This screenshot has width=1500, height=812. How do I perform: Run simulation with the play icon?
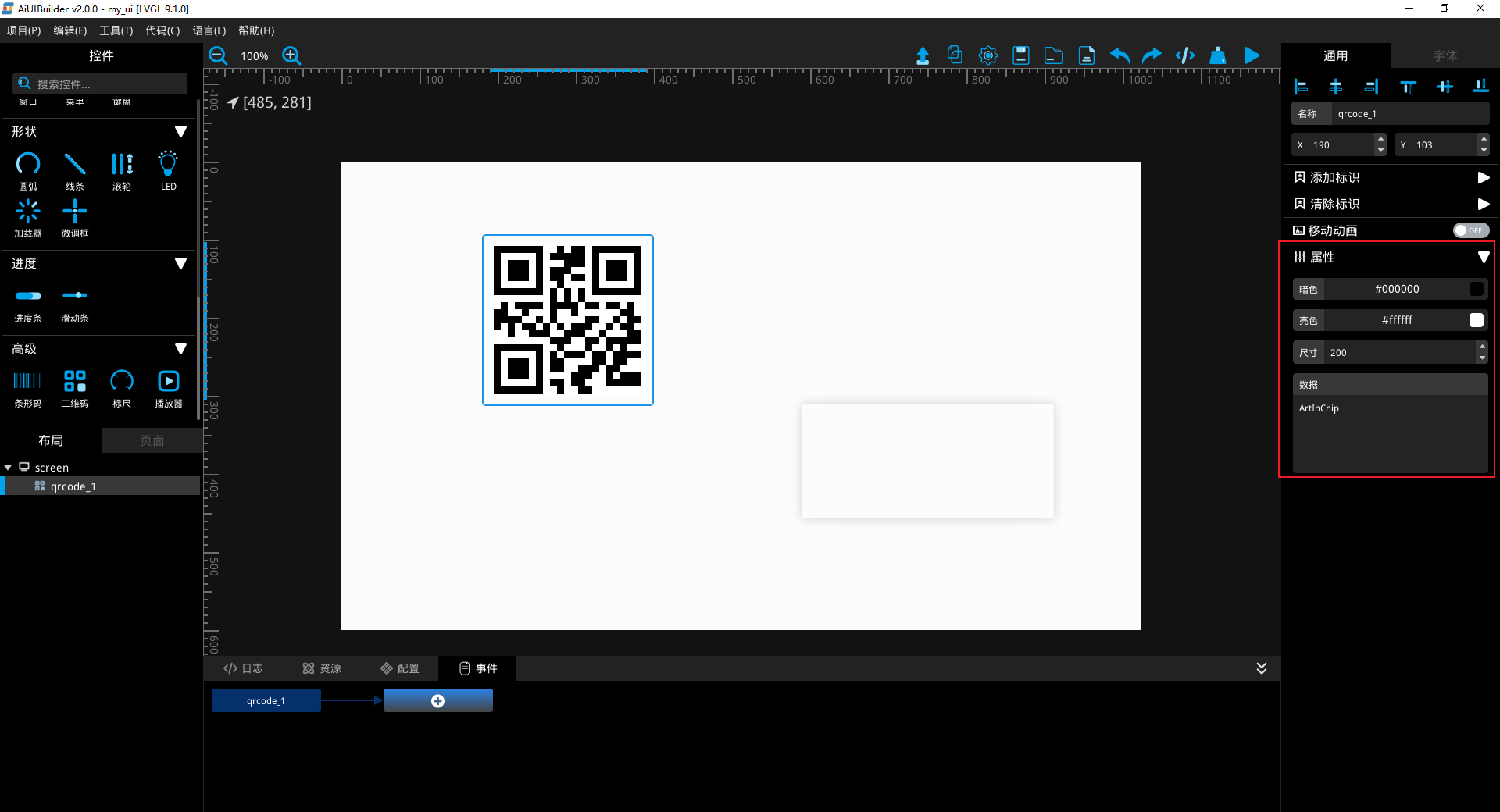(1252, 55)
